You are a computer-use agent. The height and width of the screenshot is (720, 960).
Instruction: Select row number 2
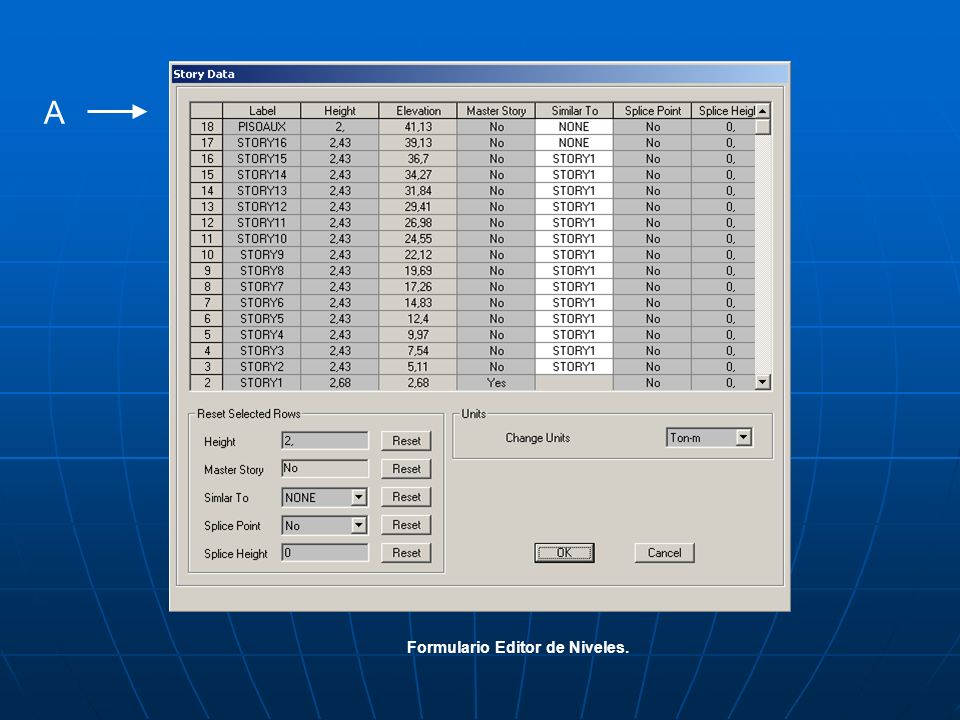207,383
